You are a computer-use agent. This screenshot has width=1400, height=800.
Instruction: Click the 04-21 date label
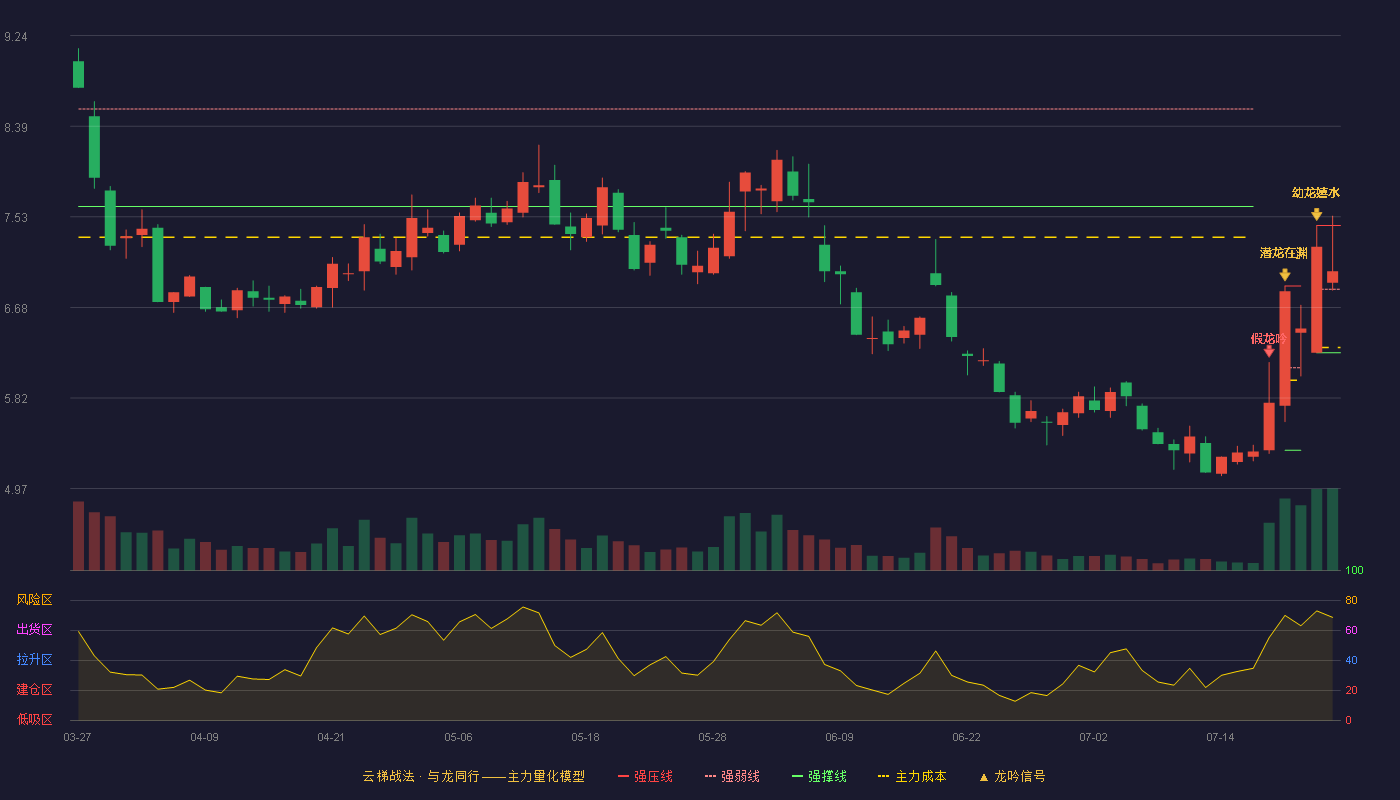pos(331,737)
